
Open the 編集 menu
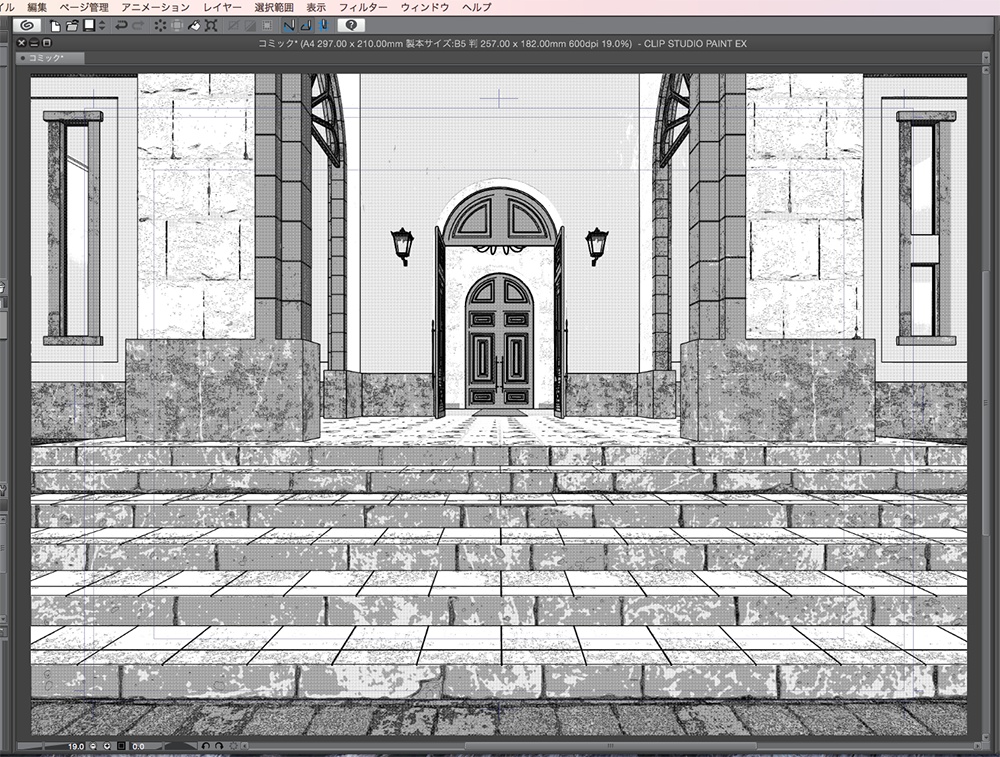tap(37, 8)
